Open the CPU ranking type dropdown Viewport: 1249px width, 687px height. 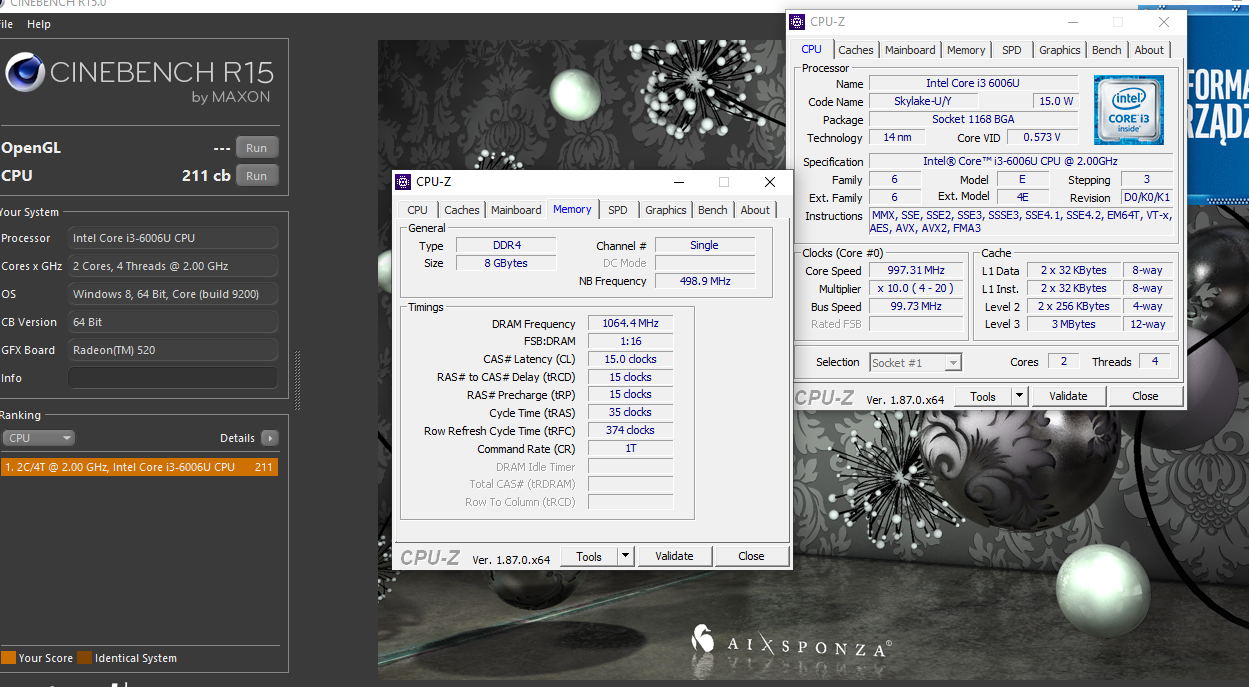[x=39, y=438]
